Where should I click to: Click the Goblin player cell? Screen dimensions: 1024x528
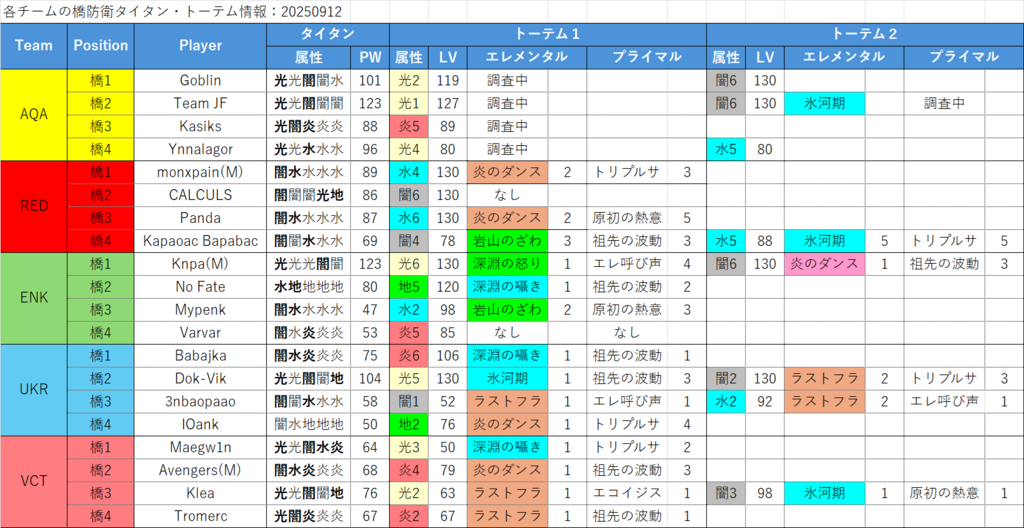(200, 80)
